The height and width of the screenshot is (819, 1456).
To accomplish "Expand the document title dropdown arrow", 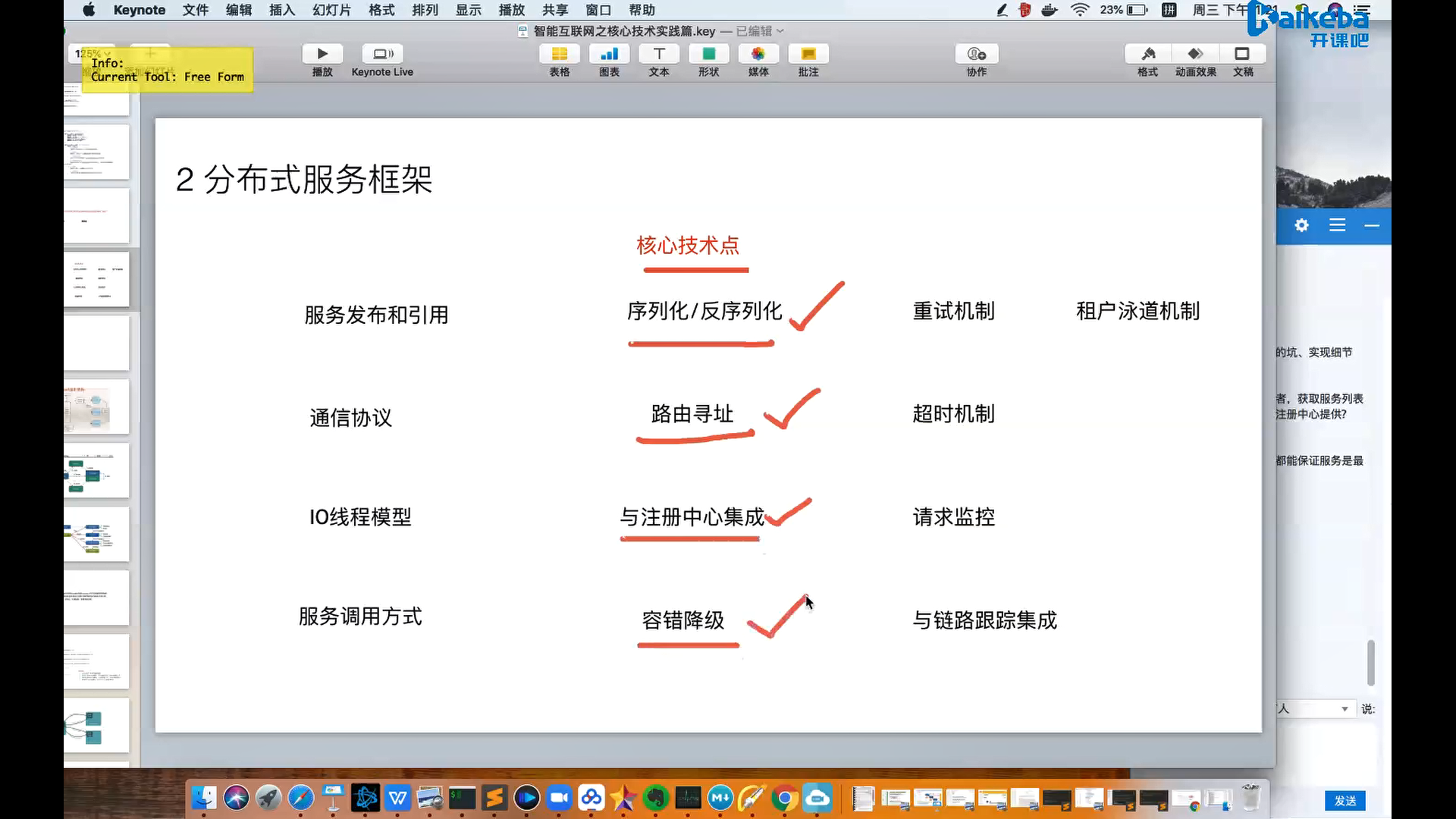I will 780,31.
